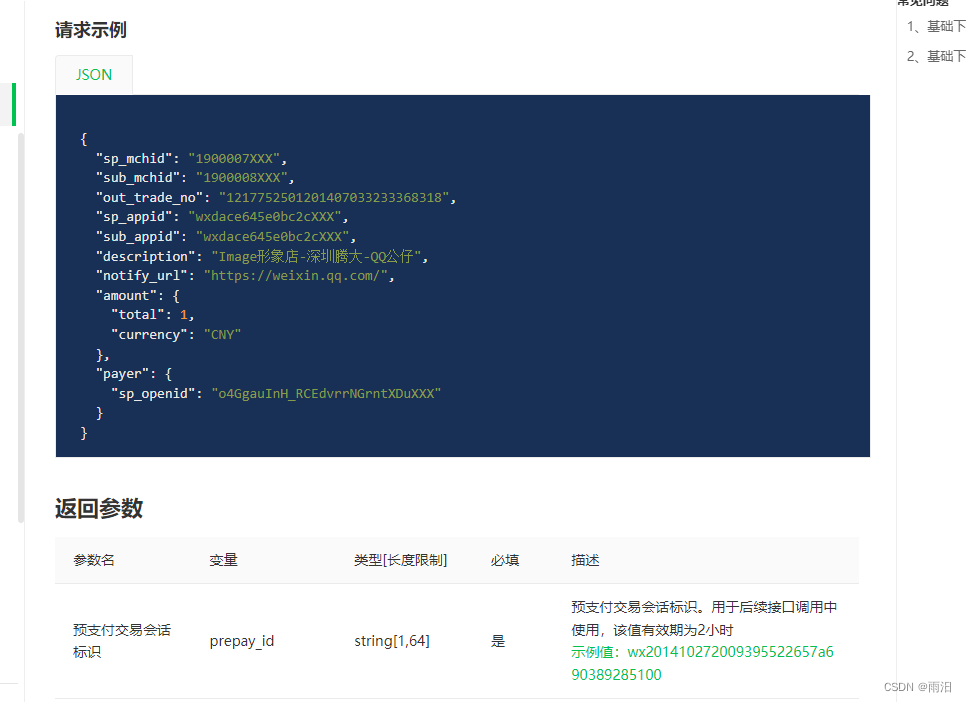Click the green active marker in left sidebar
Screen dimensions: 966x702
[x=14, y=104]
